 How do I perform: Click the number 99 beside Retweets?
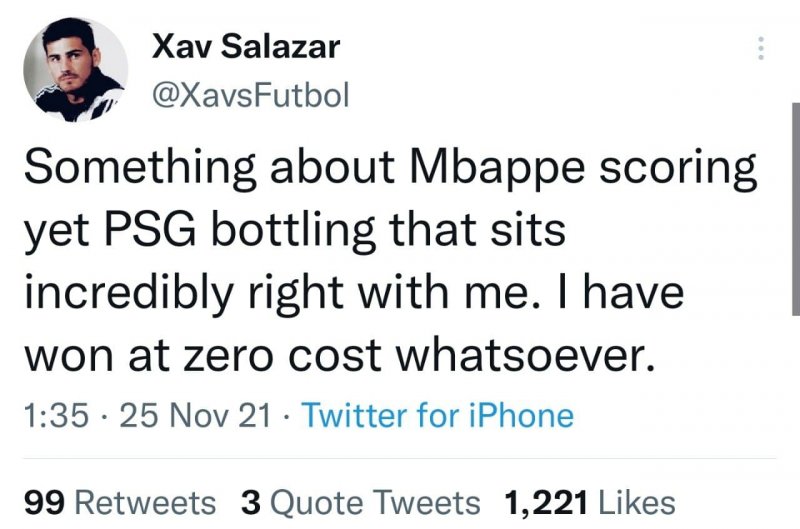(x=44, y=501)
